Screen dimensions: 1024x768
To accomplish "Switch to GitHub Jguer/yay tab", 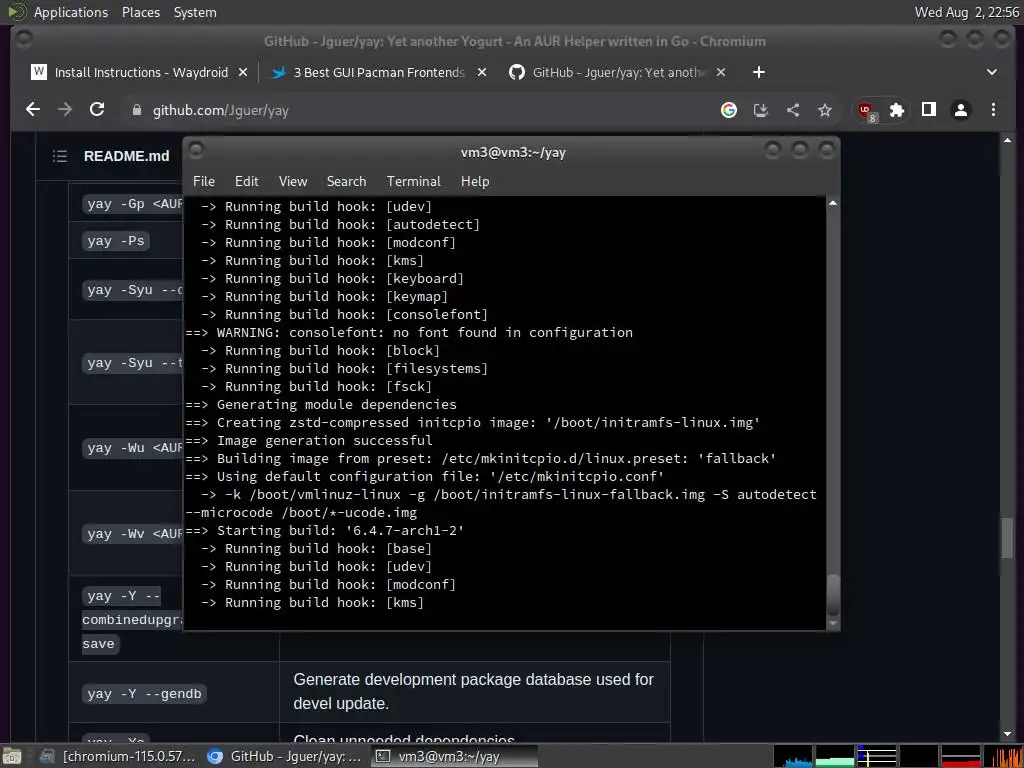I will click(x=618, y=72).
